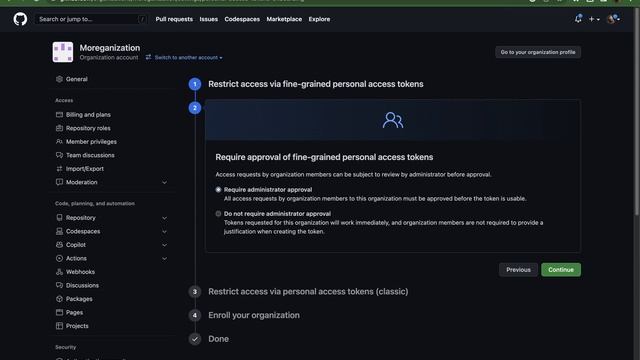Click the Billing and plans card icon
The width and height of the screenshot is (640, 360).
pyautogui.click(x=59, y=115)
